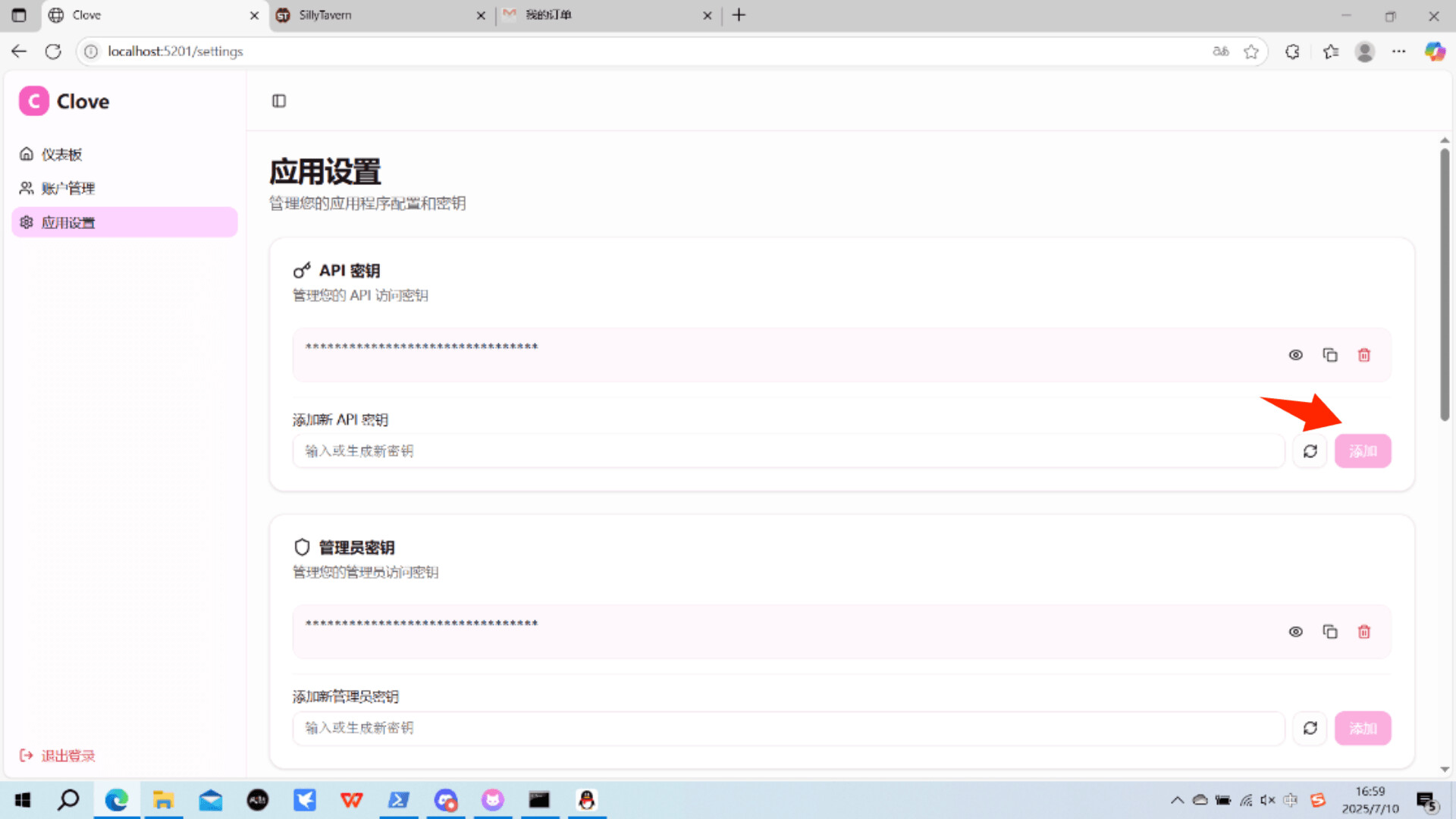Delete the existing admin key

1363,631
